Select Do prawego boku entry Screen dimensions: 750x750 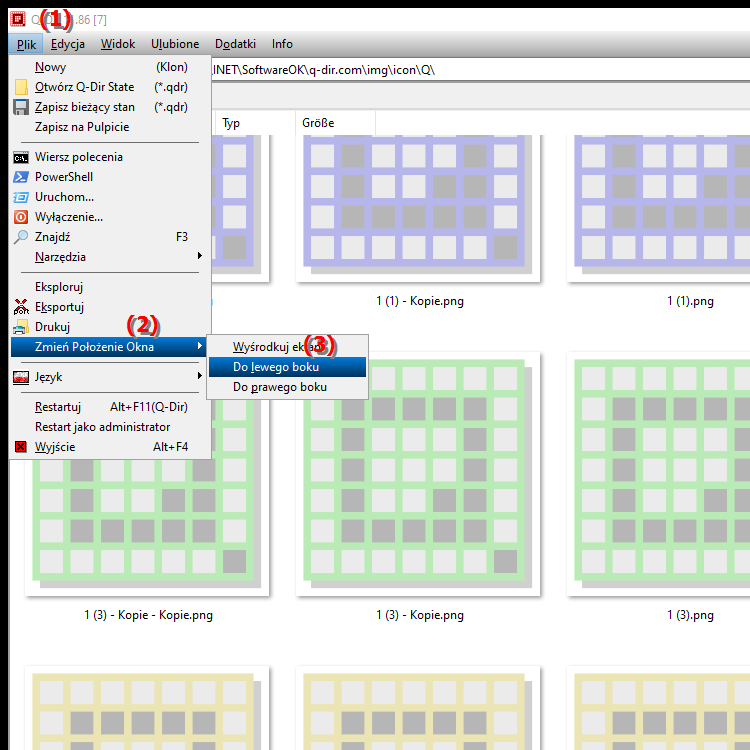(280, 387)
